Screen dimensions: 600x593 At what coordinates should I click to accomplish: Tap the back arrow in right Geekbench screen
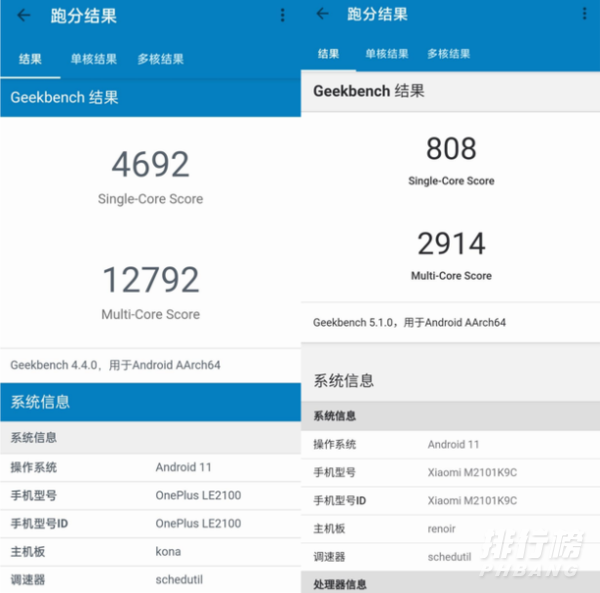[x=323, y=14]
